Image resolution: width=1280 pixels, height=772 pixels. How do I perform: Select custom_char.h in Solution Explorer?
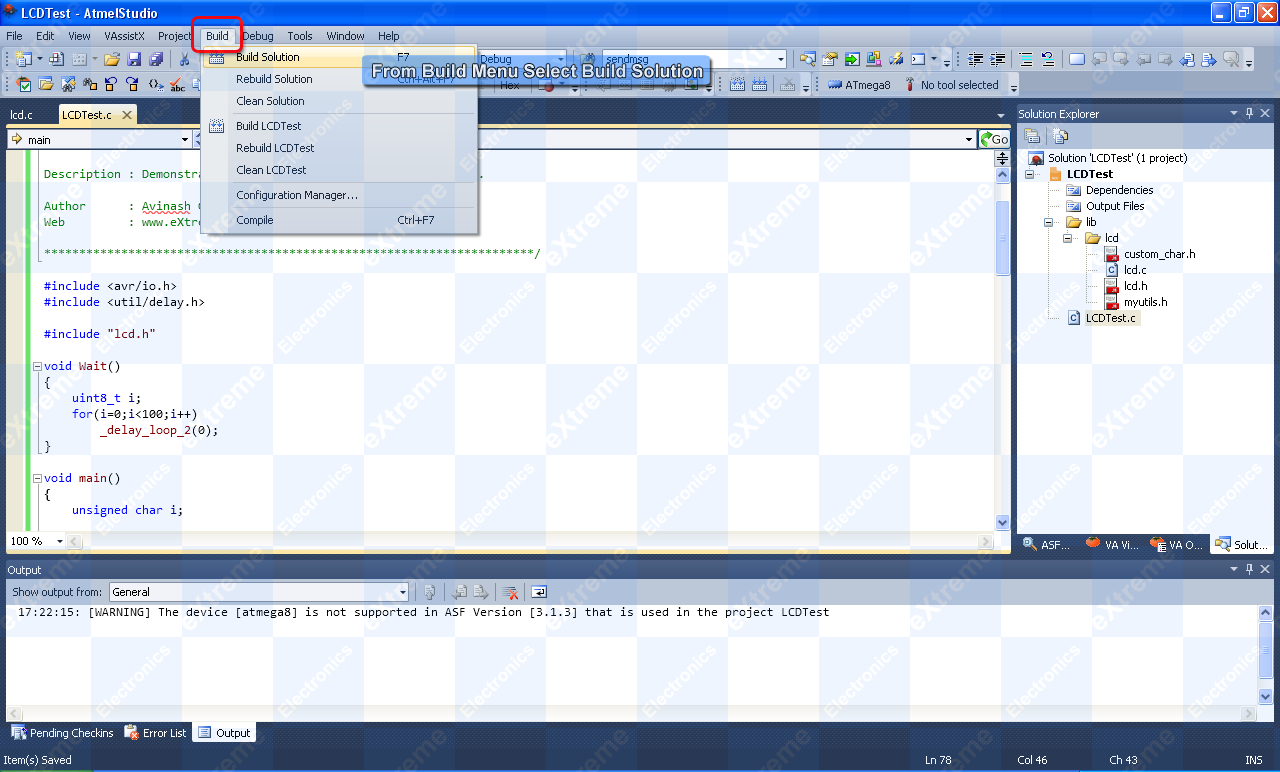pos(1159,254)
